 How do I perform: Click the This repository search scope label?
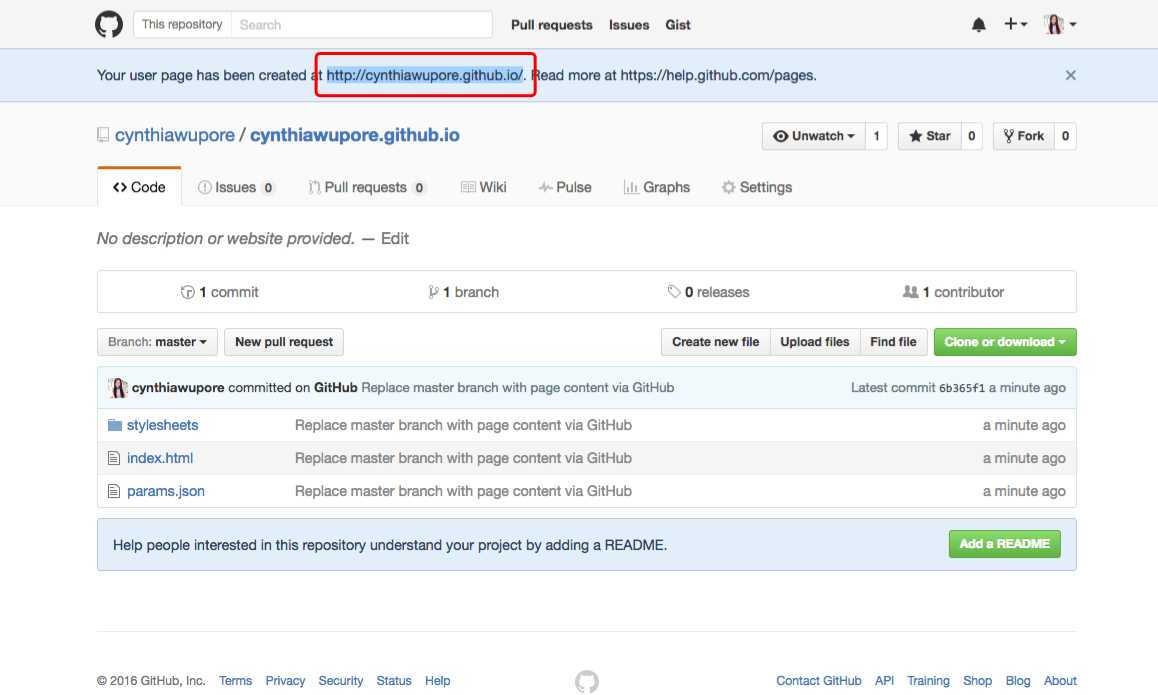click(x=182, y=24)
